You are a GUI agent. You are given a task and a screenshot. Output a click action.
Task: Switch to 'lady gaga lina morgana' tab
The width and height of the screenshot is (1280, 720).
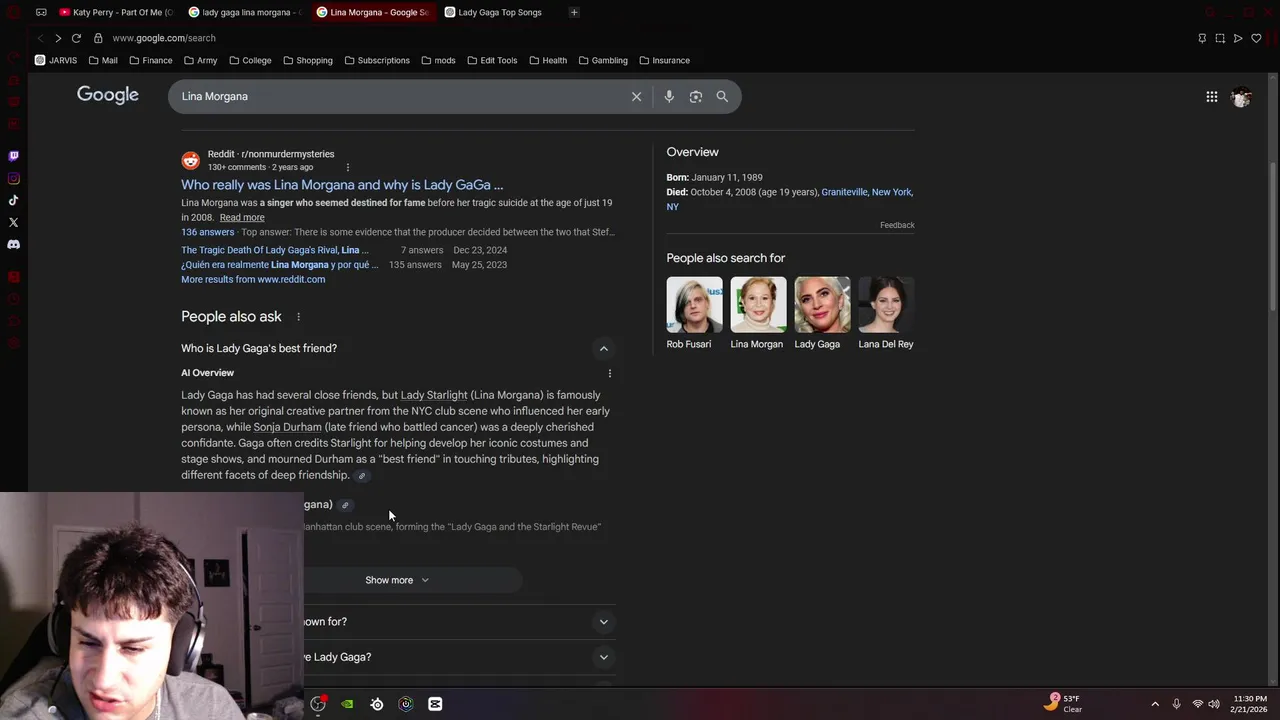[245, 12]
